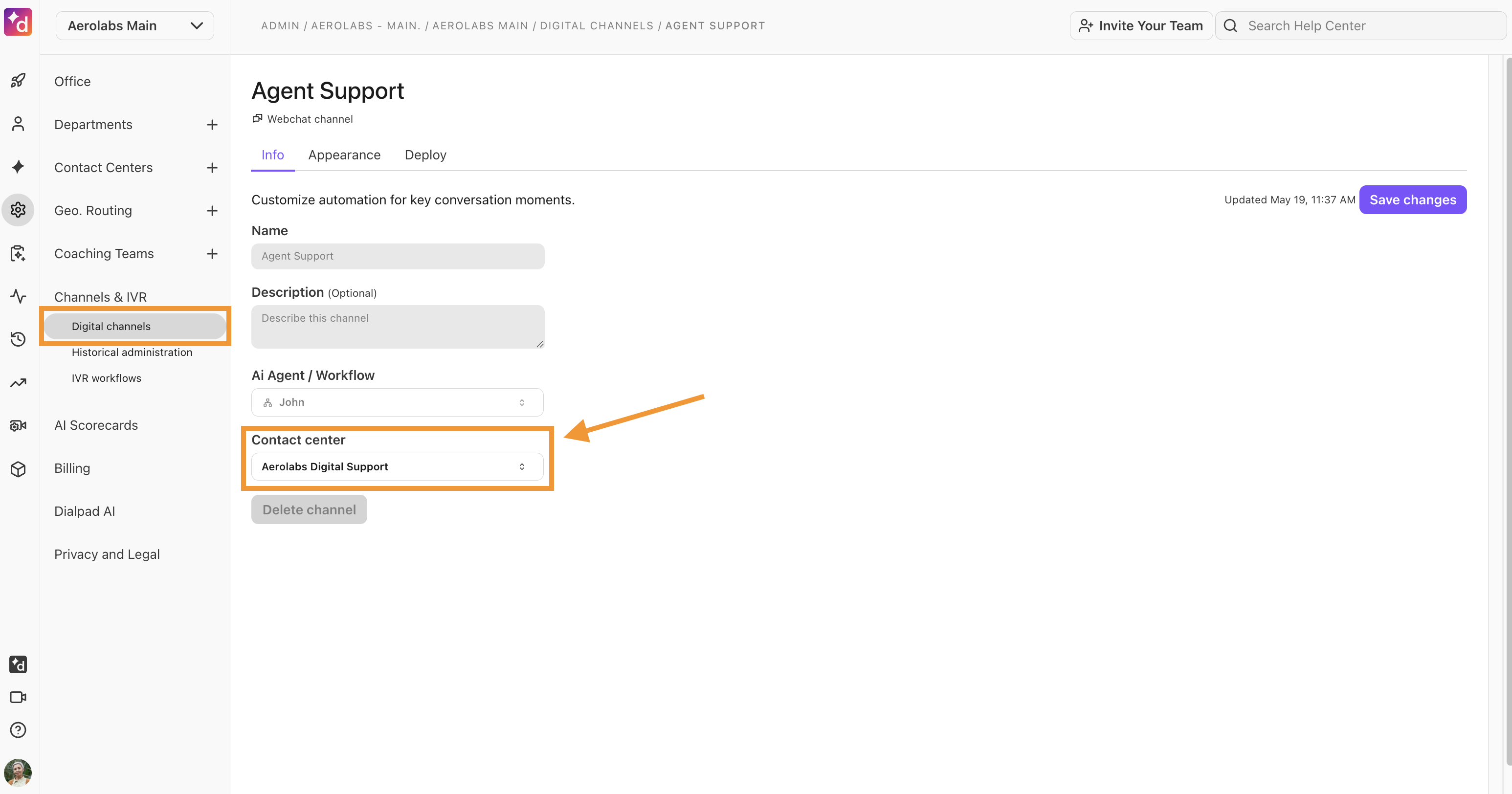The image size is (1512, 794).
Task: Switch to the Info tab
Action: pyautogui.click(x=272, y=155)
